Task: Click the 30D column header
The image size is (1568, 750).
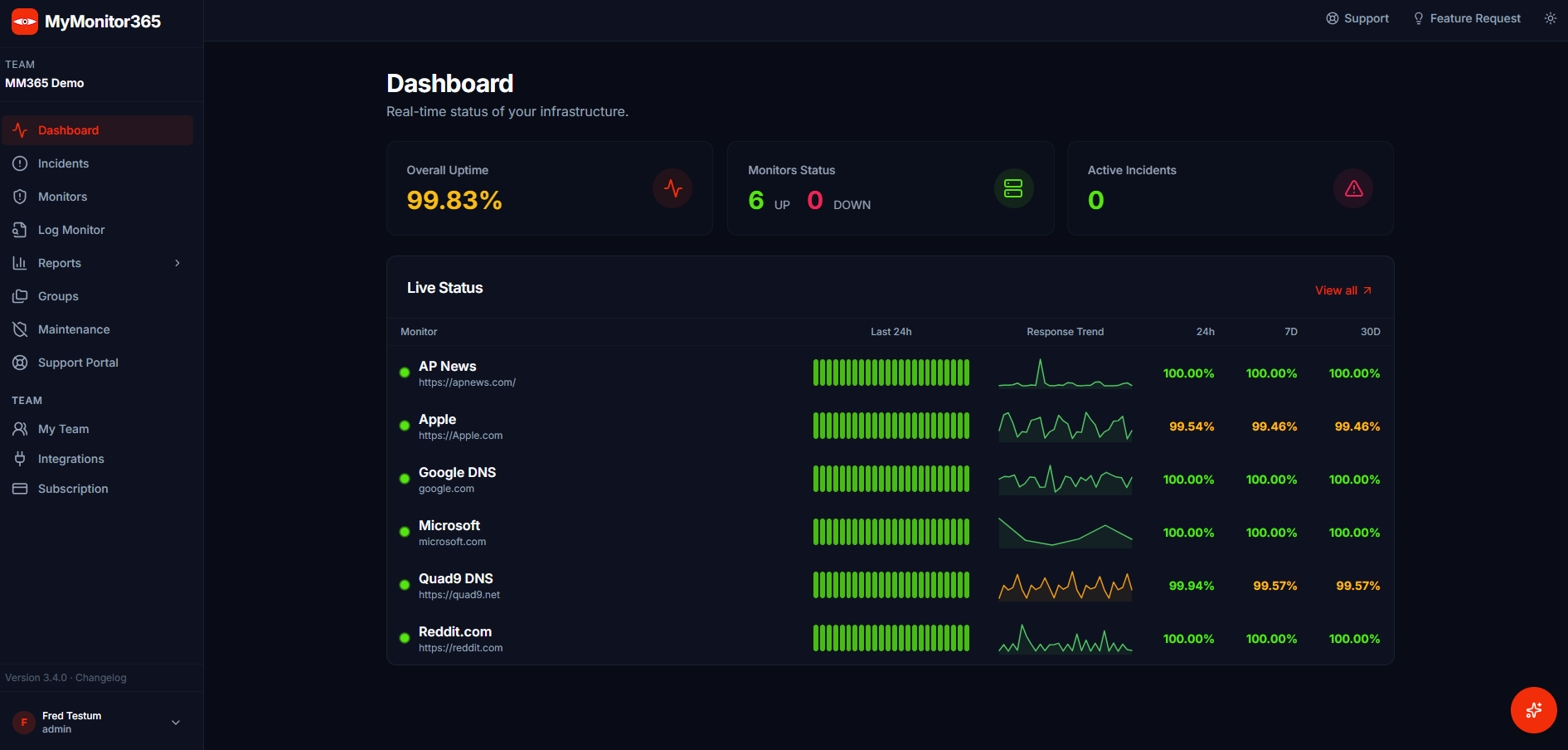Action: pos(1370,332)
